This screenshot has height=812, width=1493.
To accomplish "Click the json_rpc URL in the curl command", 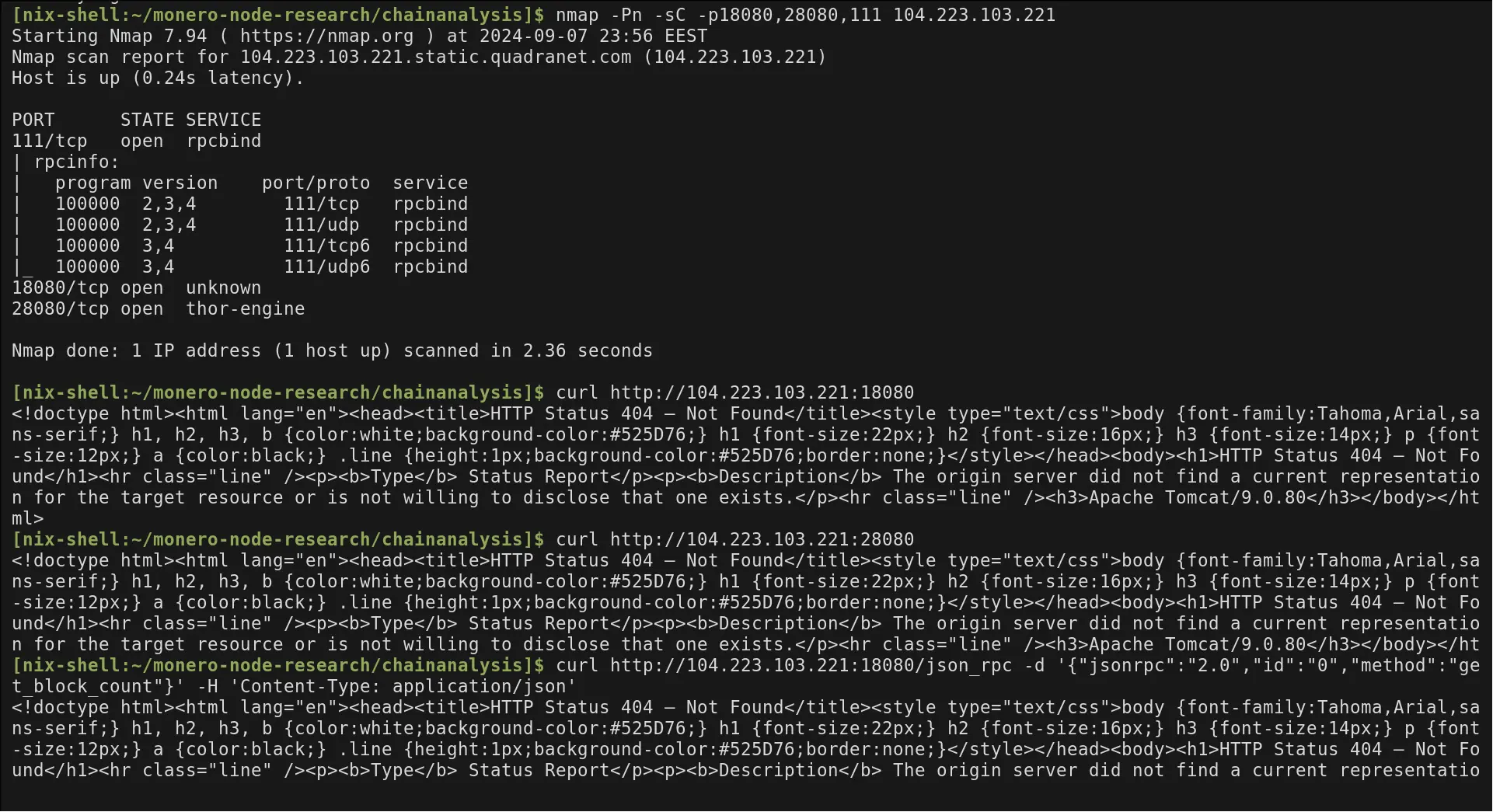I will pyautogui.click(x=811, y=666).
